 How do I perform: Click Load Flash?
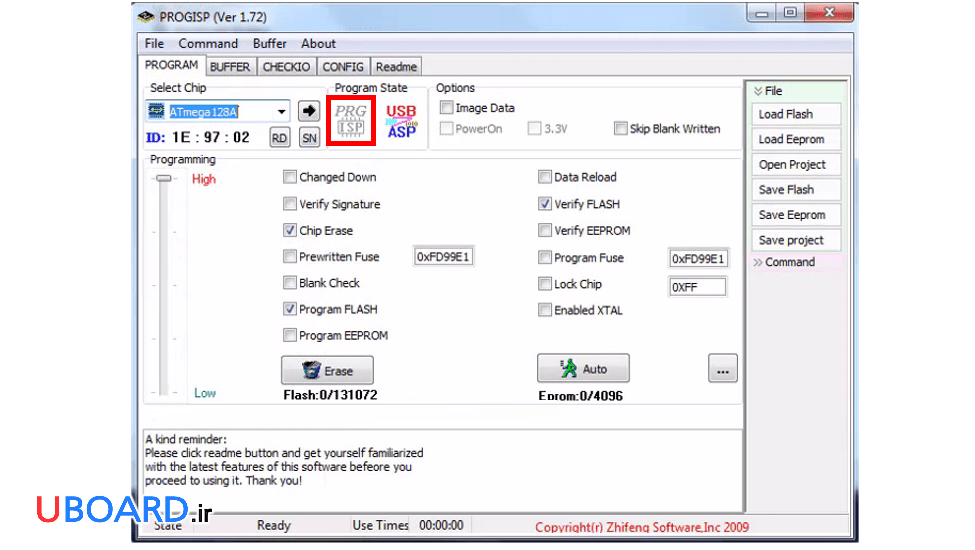point(796,114)
